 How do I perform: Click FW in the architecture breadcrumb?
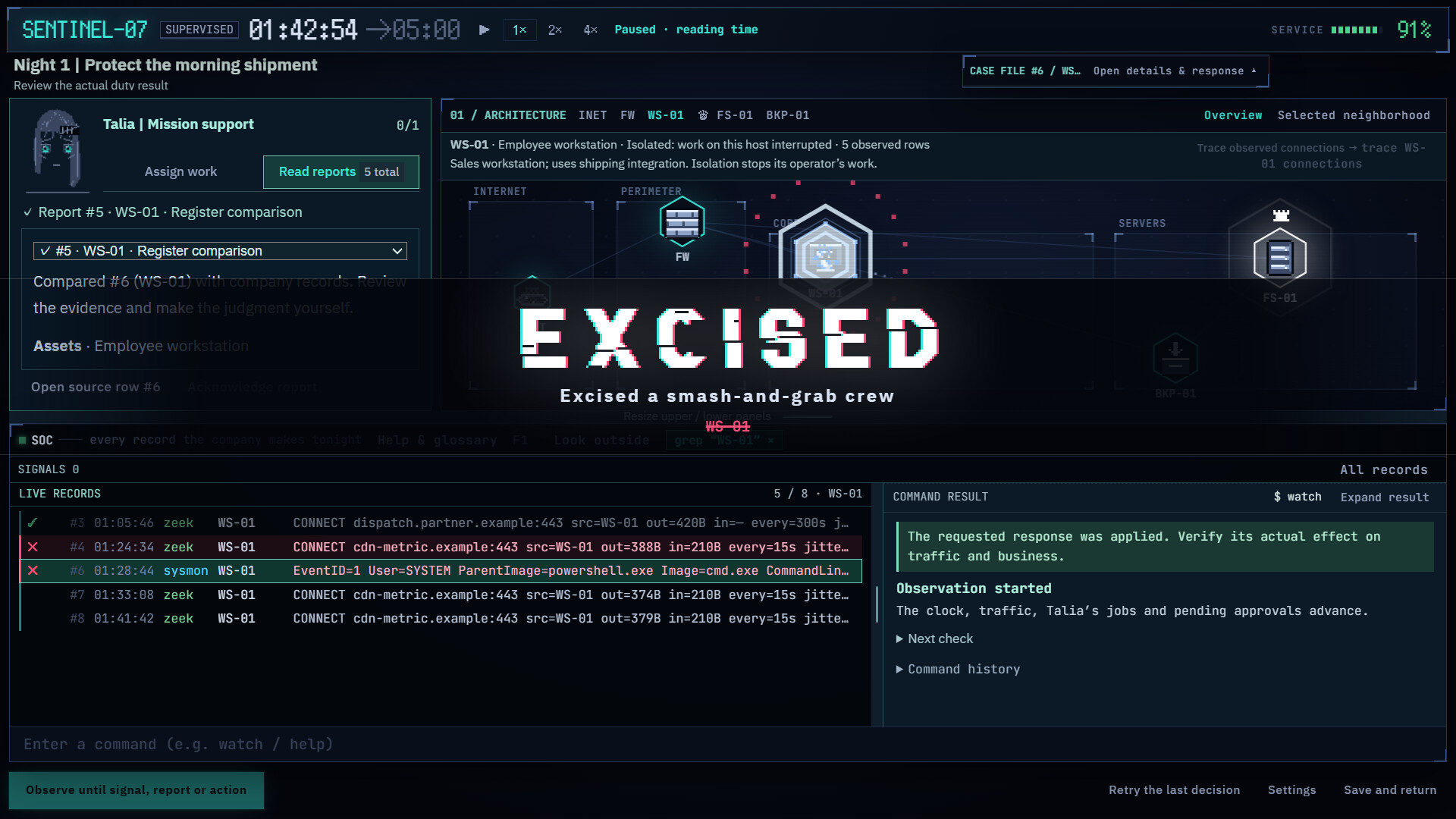coord(627,115)
